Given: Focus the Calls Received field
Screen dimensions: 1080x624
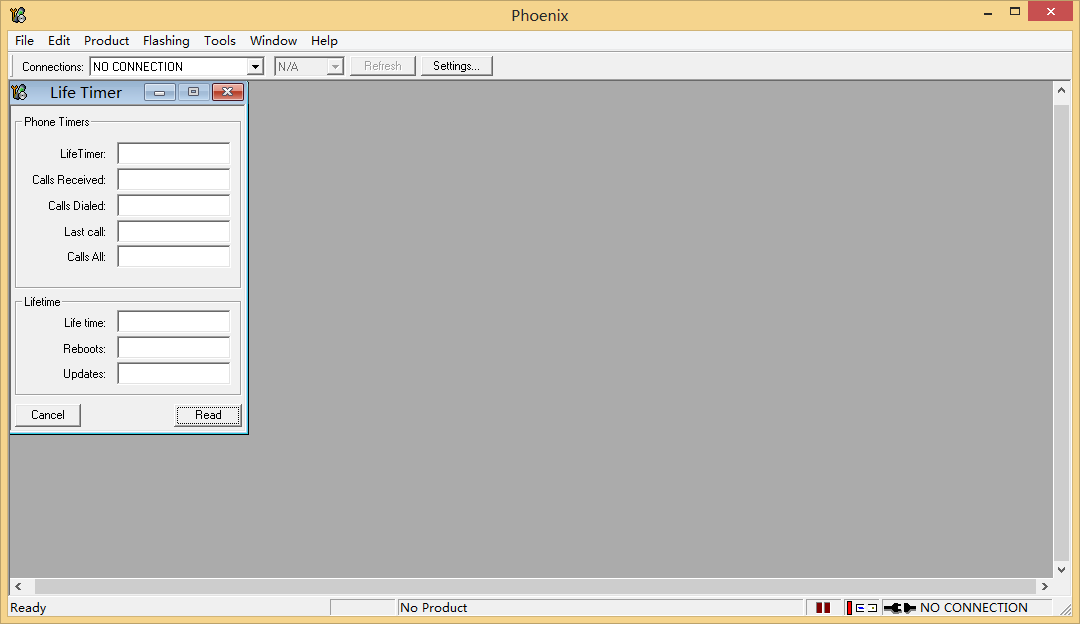Looking at the screenshot, I should pyautogui.click(x=174, y=180).
